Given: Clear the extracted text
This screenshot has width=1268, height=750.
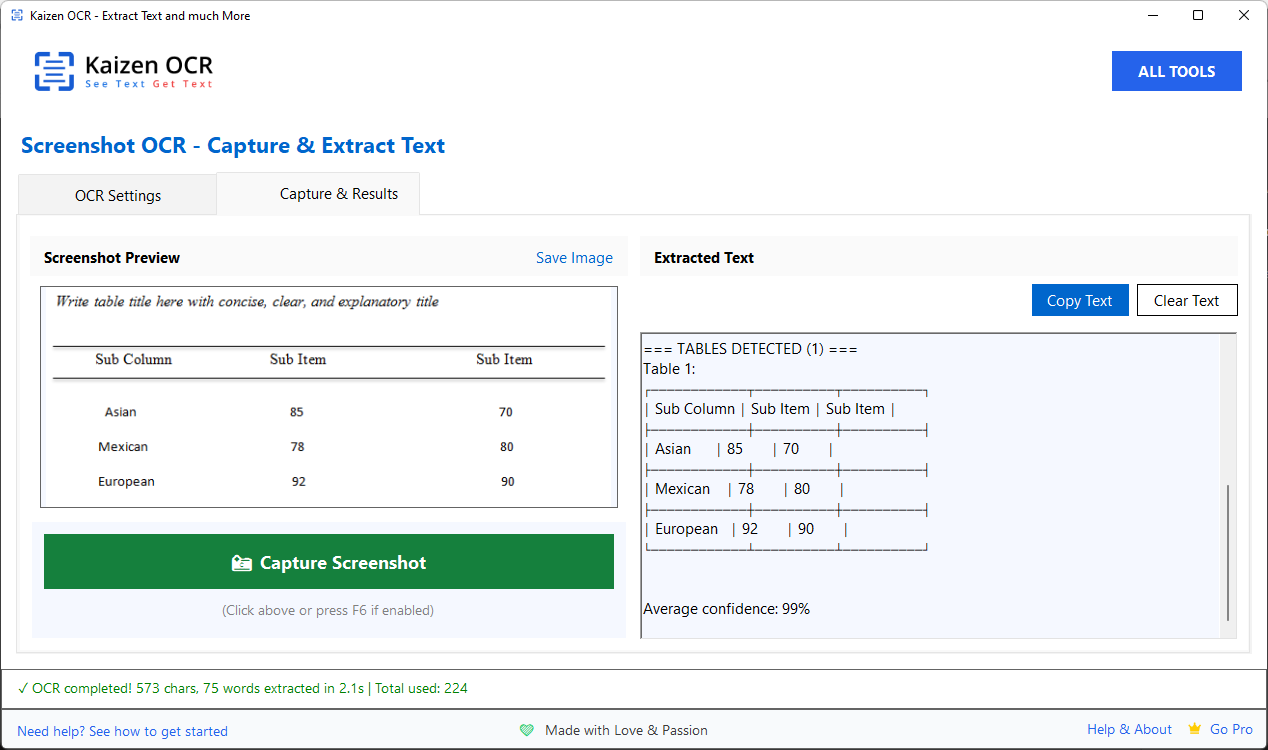Looking at the screenshot, I should pyautogui.click(x=1187, y=300).
